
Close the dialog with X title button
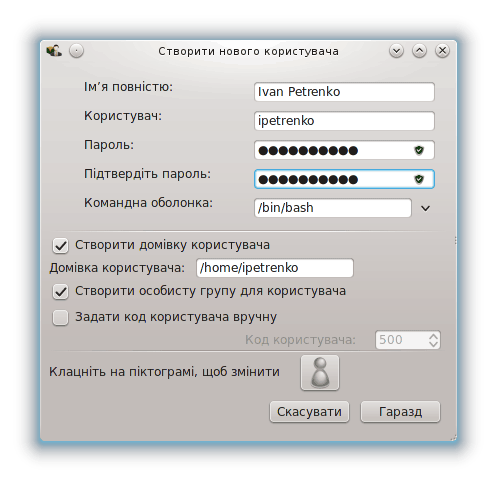click(442, 51)
